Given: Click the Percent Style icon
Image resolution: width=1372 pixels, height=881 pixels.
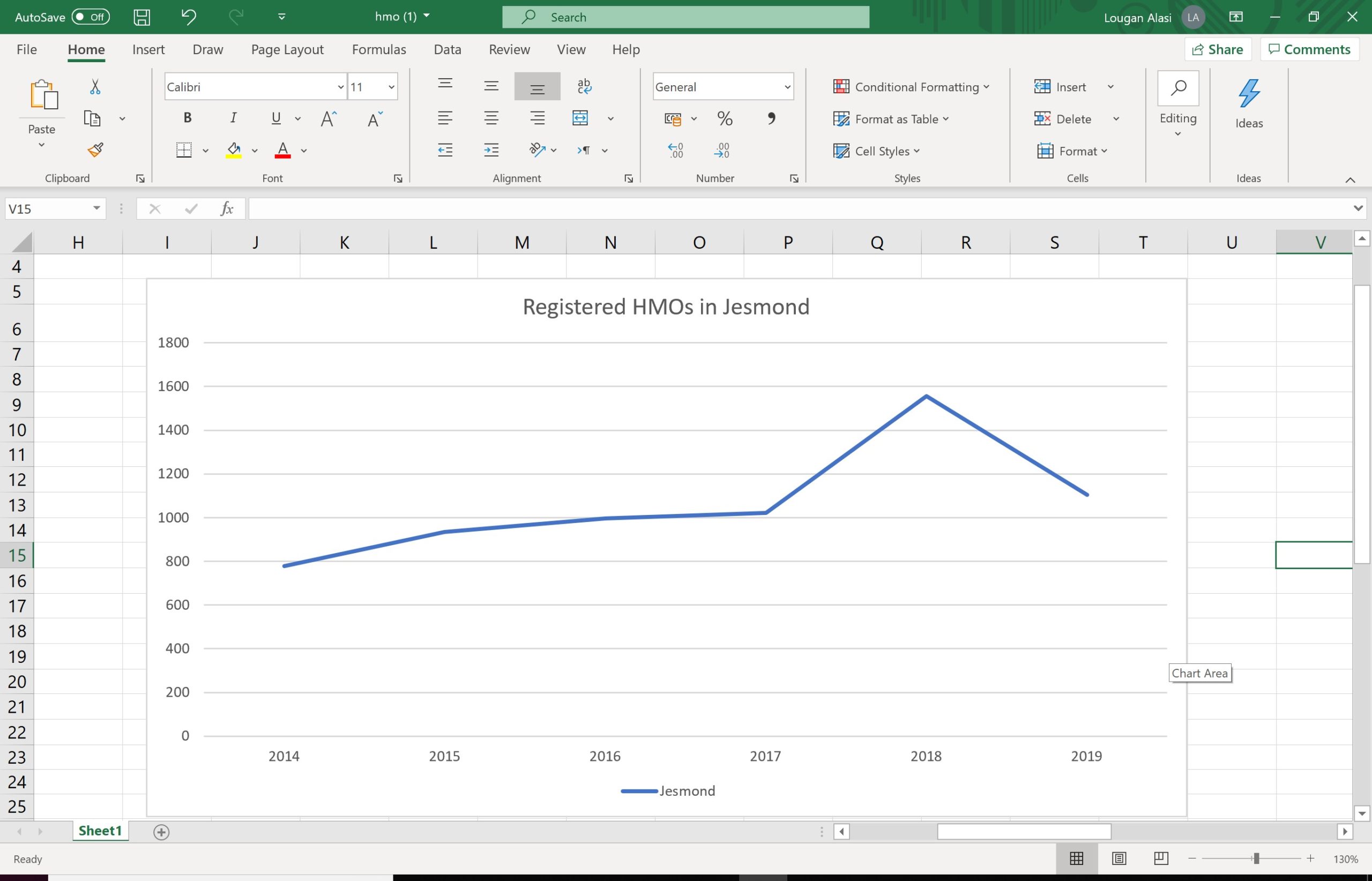Looking at the screenshot, I should (x=725, y=118).
